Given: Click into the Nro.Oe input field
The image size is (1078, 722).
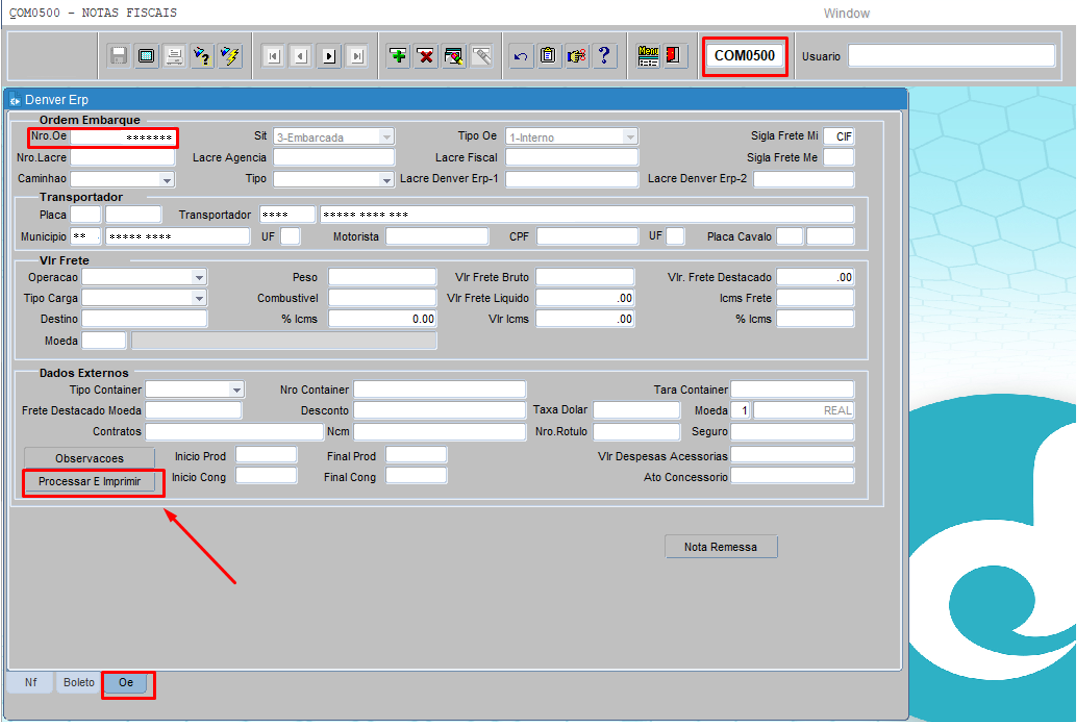Looking at the screenshot, I should 123,137.
